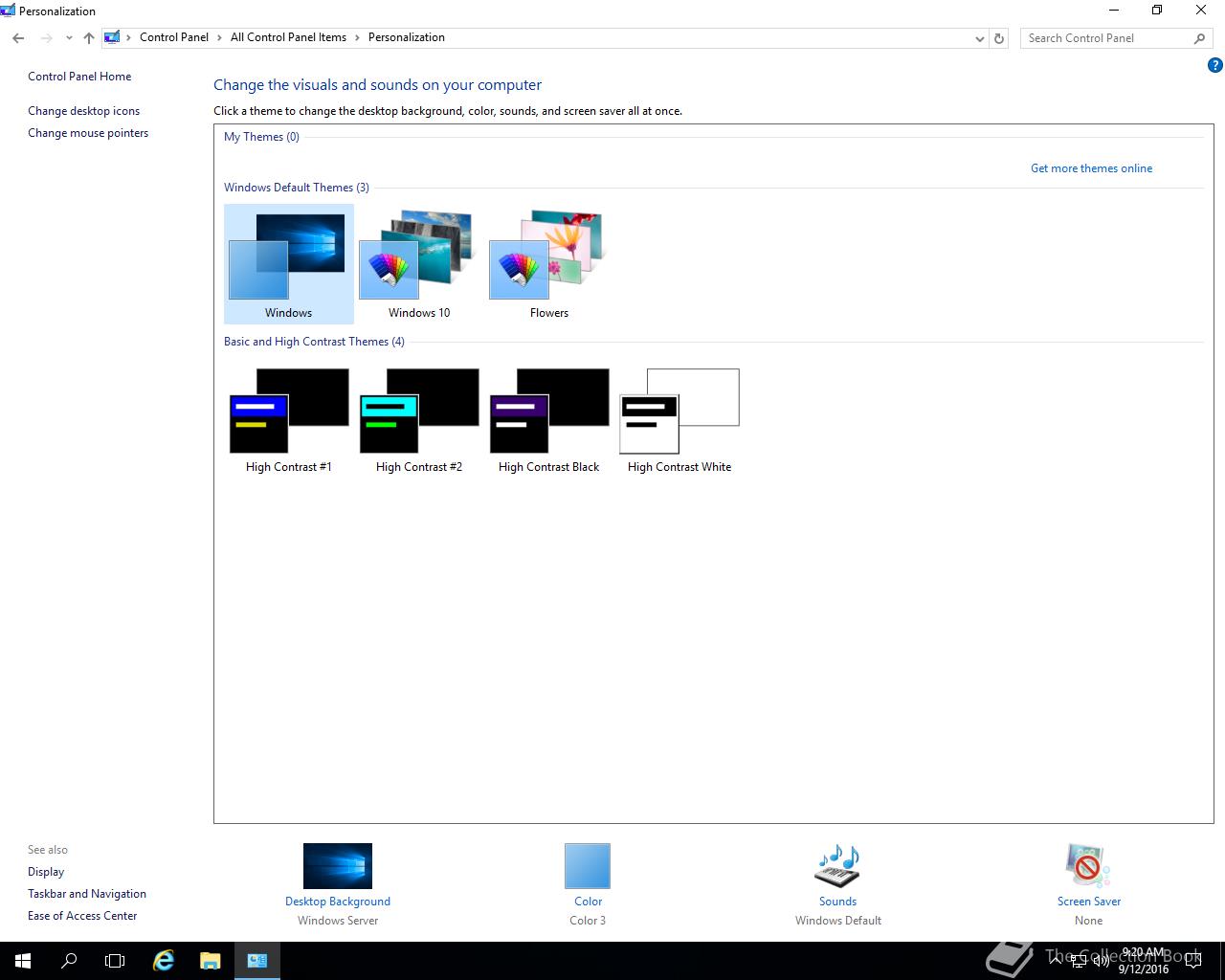Open taskbar Search
The image size is (1225, 980).
(69, 961)
